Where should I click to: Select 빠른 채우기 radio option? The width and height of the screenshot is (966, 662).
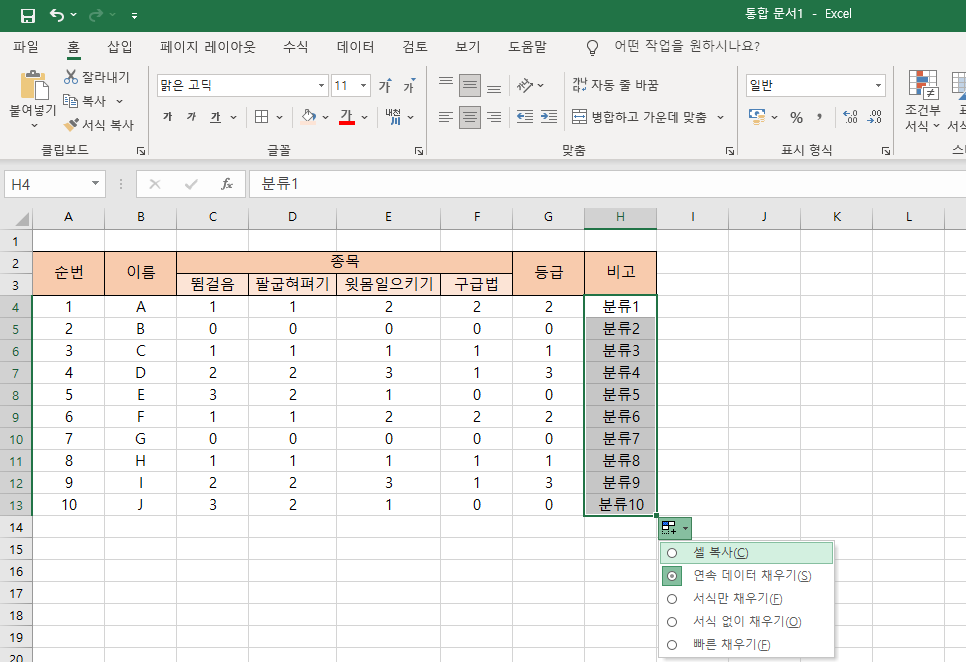[672, 645]
